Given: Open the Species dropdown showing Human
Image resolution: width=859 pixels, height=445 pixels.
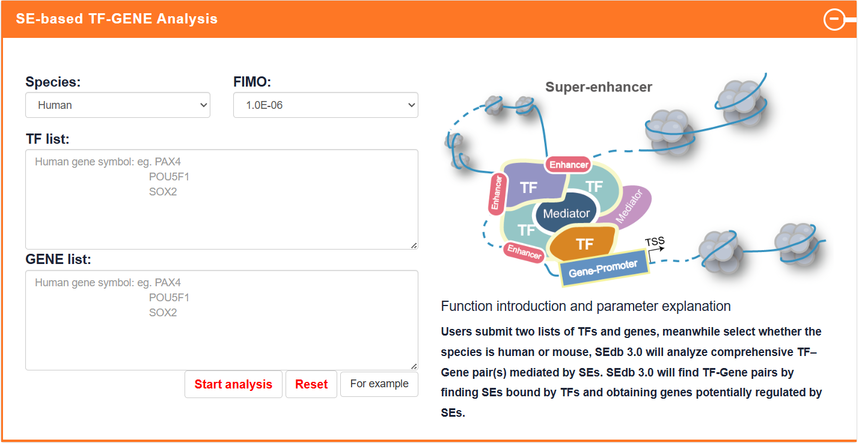Looking at the screenshot, I should (x=118, y=104).
